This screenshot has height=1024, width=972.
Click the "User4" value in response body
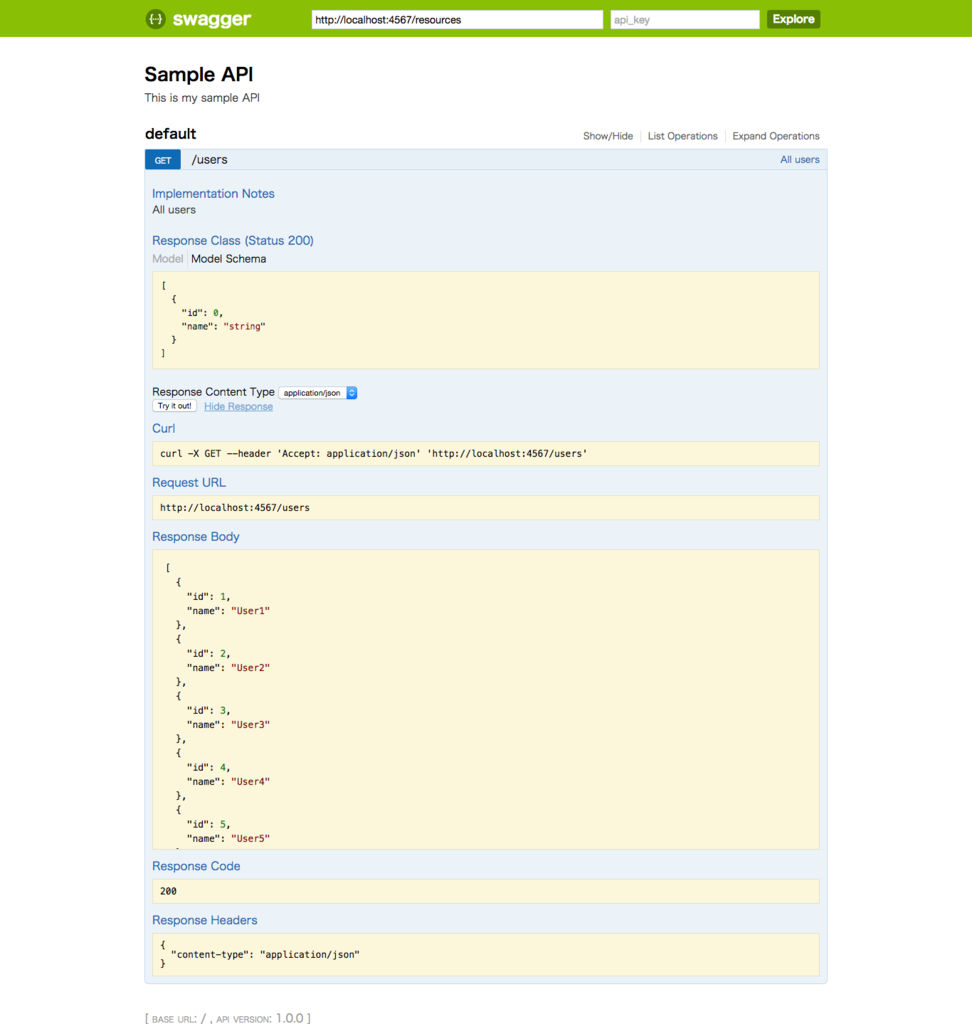pos(250,781)
